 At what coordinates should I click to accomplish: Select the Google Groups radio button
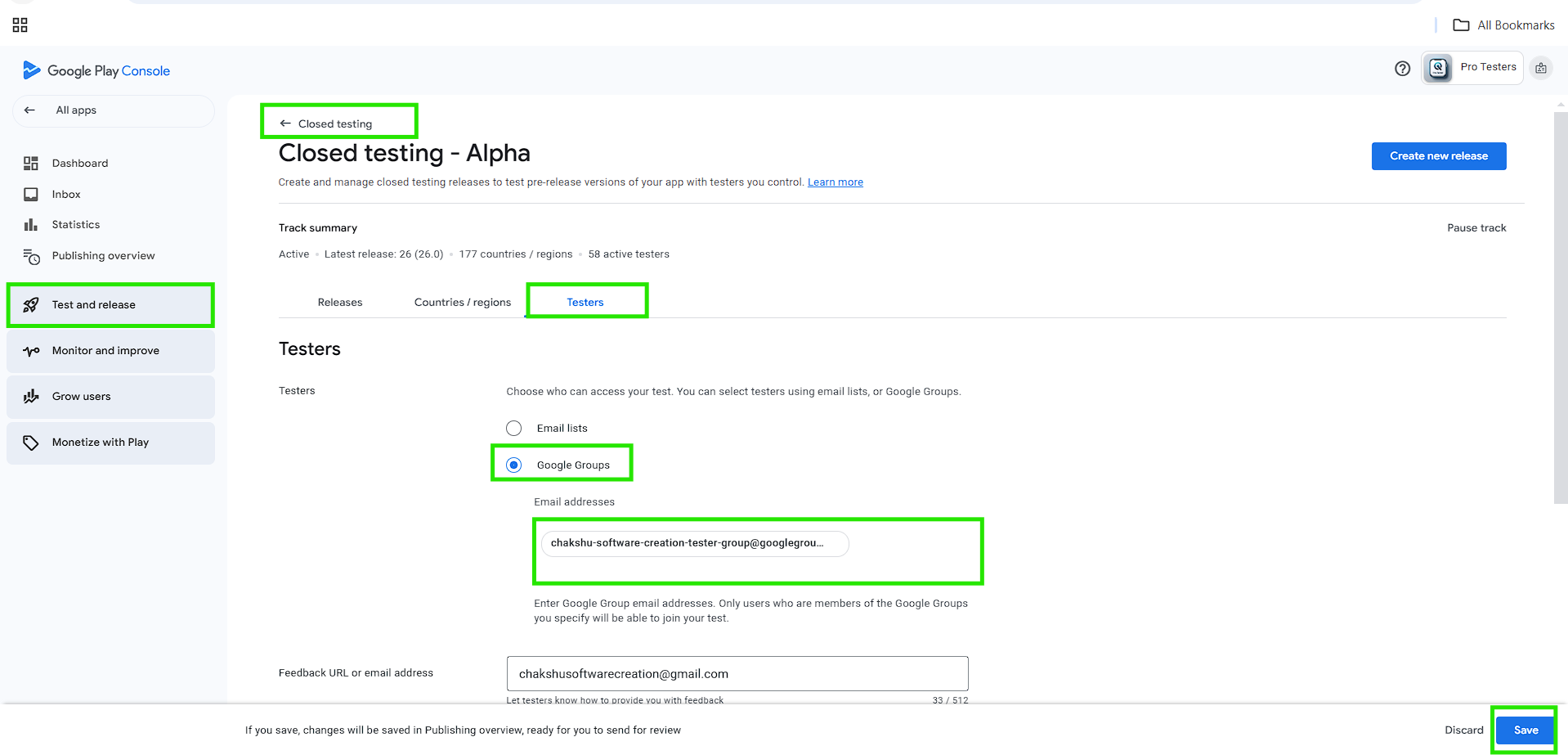click(x=513, y=465)
